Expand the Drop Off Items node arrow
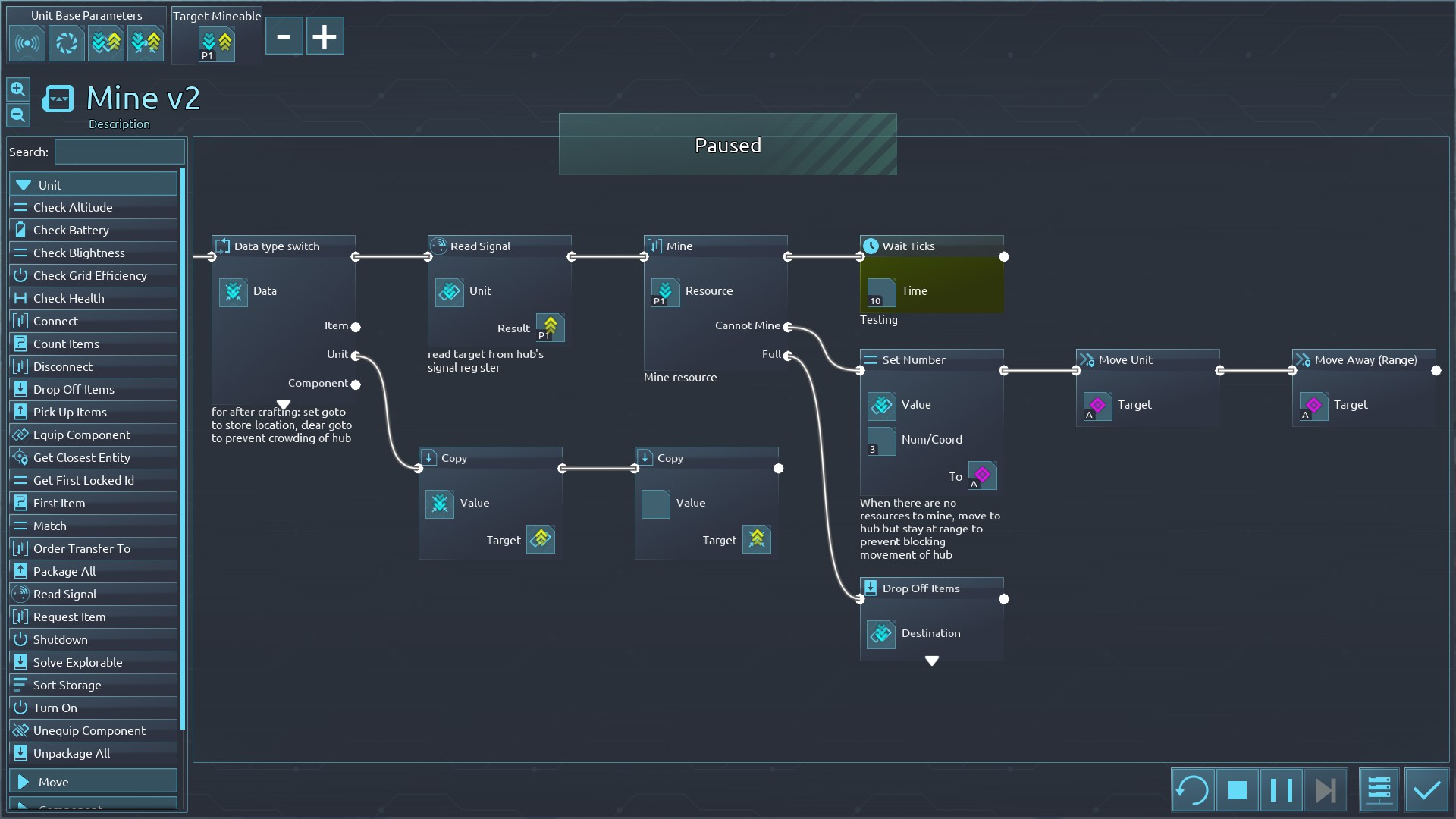Image resolution: width=1456 pixels, height=819 pixels. pos(932,661)
